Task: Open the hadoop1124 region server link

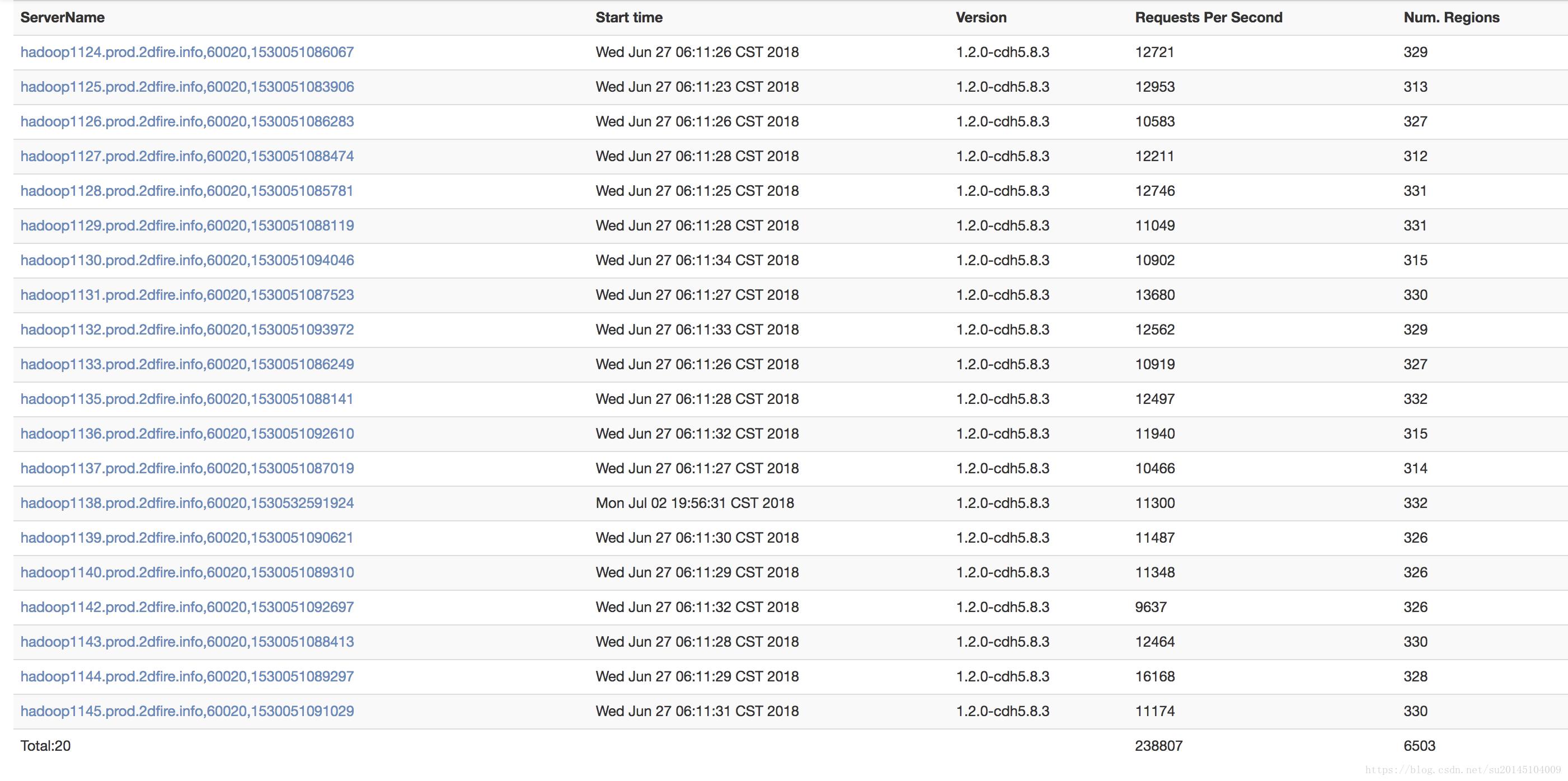Action: [187, 53]
